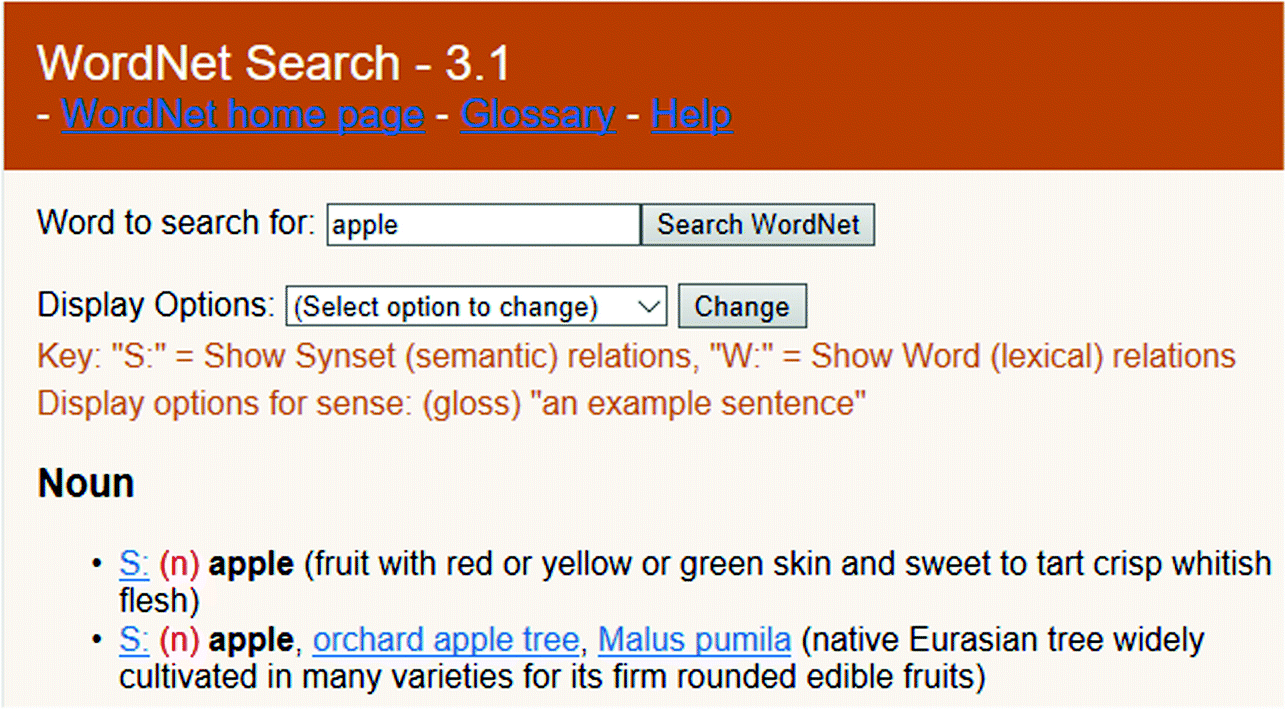Screen dimensions: 1285x709
Task: Focus the search field containing 'apple'
Action: [483, 225]
